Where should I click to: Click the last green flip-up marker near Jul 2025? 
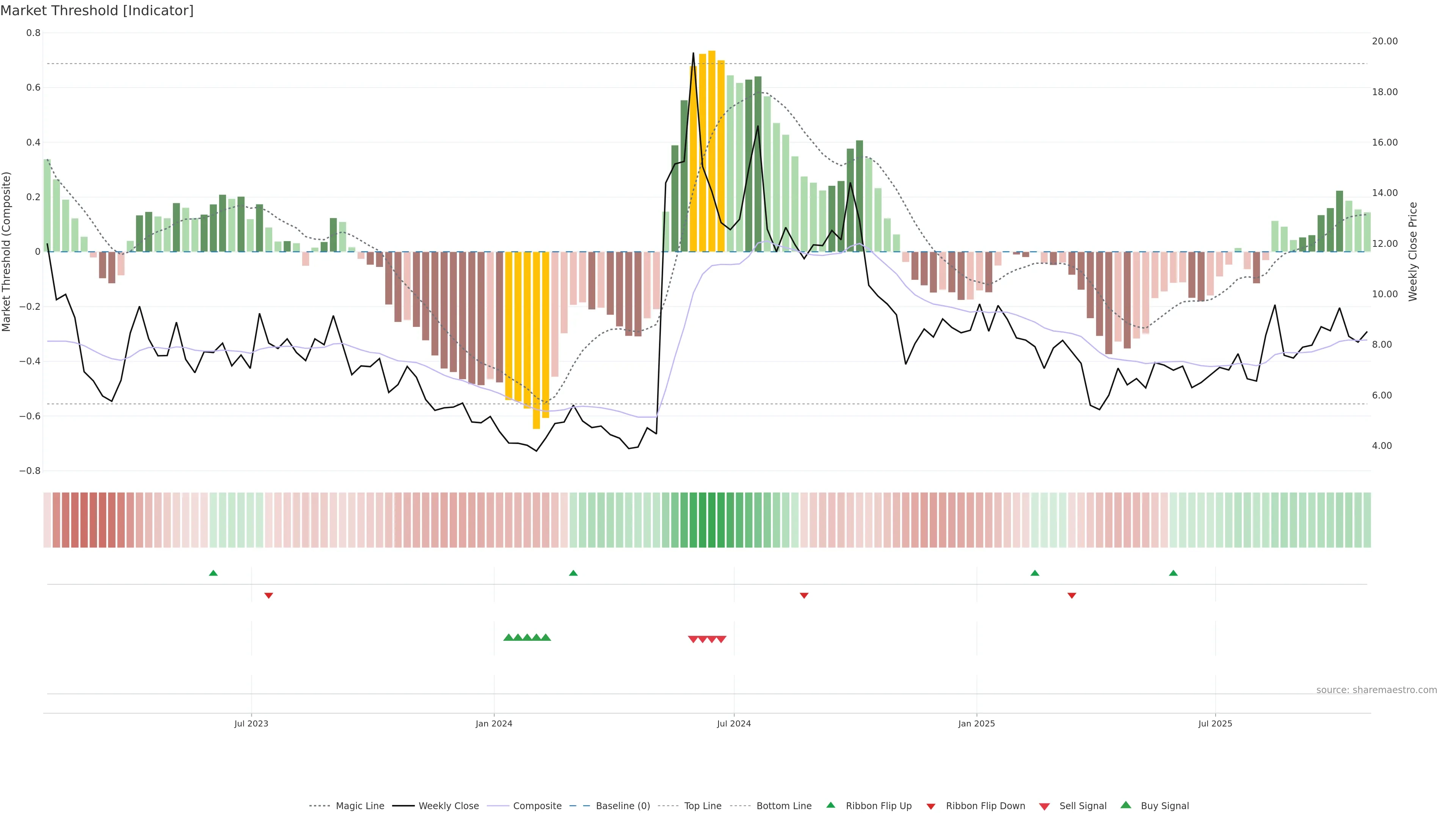[1173, 573]
